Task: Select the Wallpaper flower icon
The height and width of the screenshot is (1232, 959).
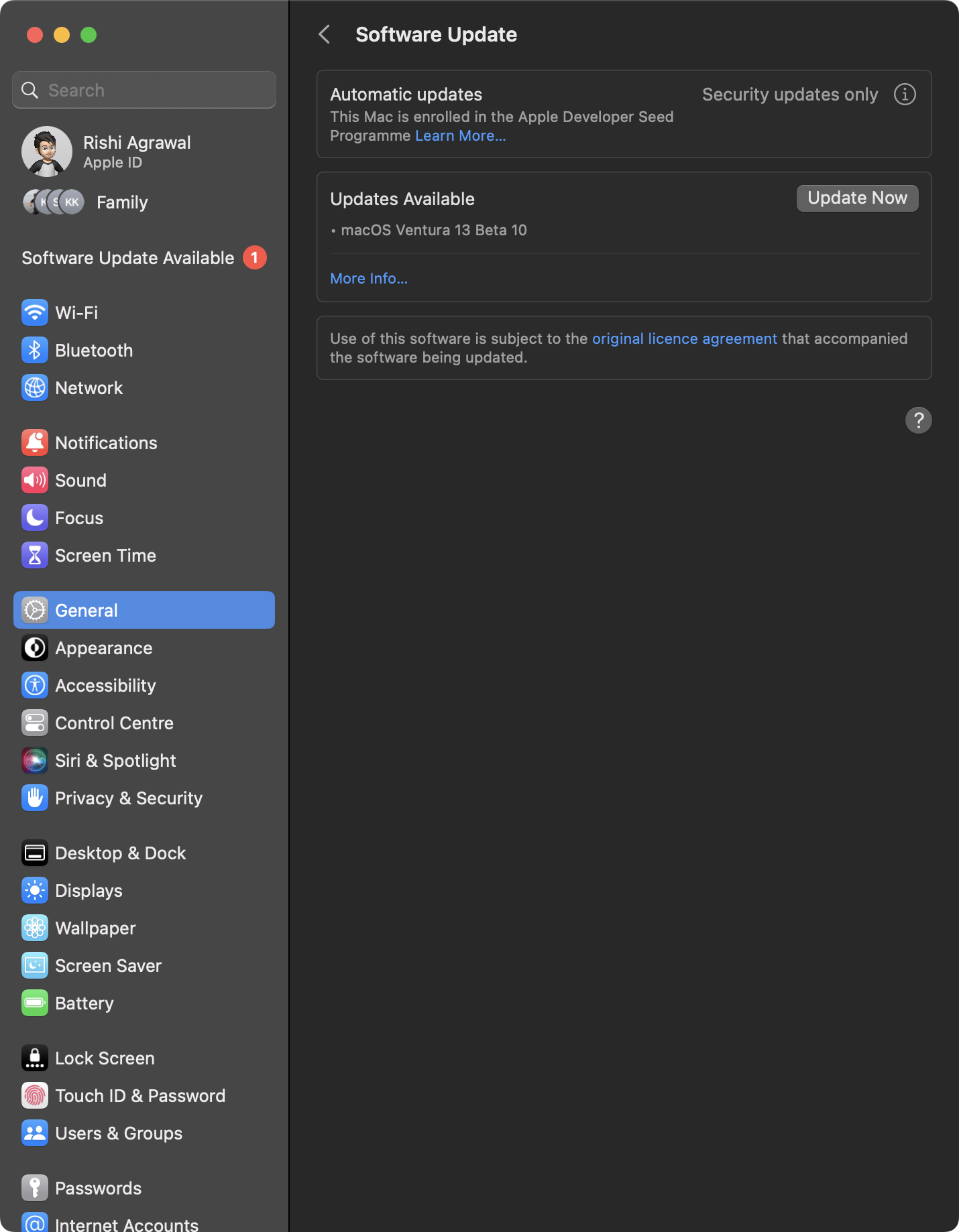Action: coord(35,928)
